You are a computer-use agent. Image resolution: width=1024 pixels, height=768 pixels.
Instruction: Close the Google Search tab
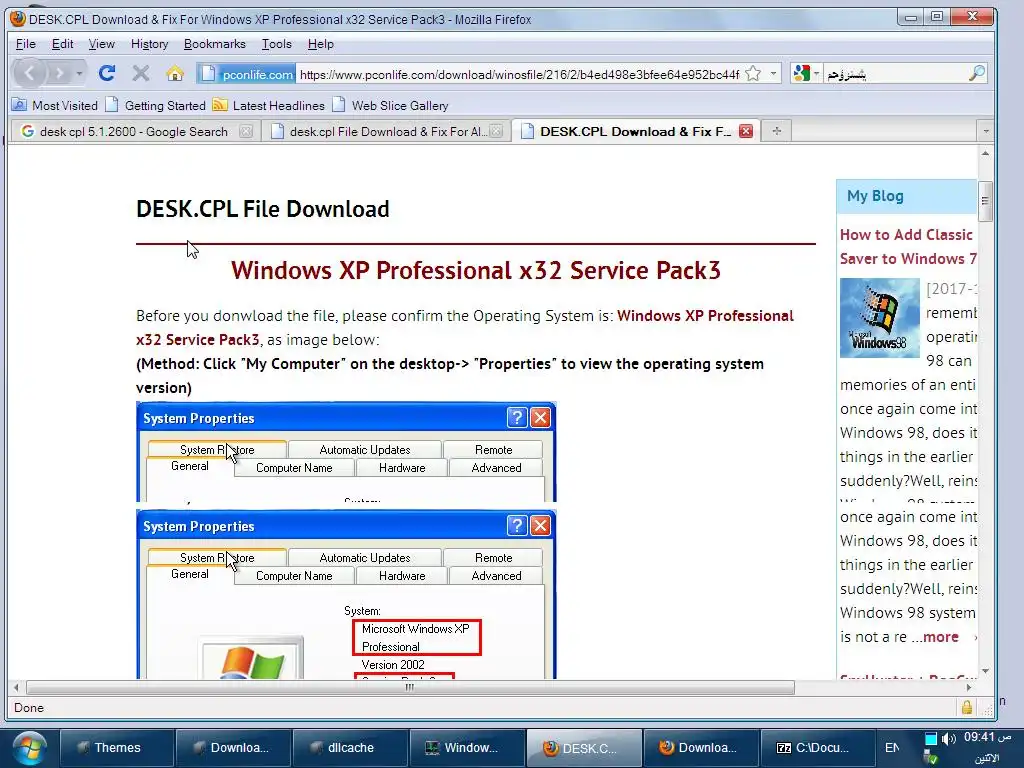(x=246, y=131)
